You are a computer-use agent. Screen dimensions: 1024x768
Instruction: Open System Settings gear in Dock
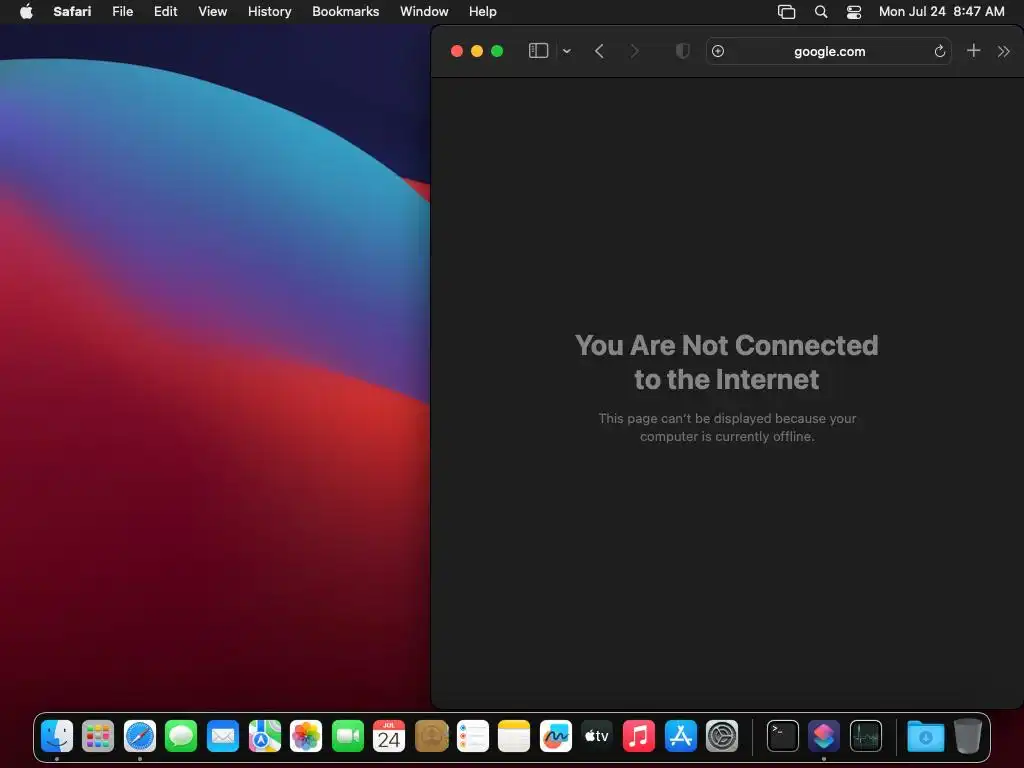point(722,736)
